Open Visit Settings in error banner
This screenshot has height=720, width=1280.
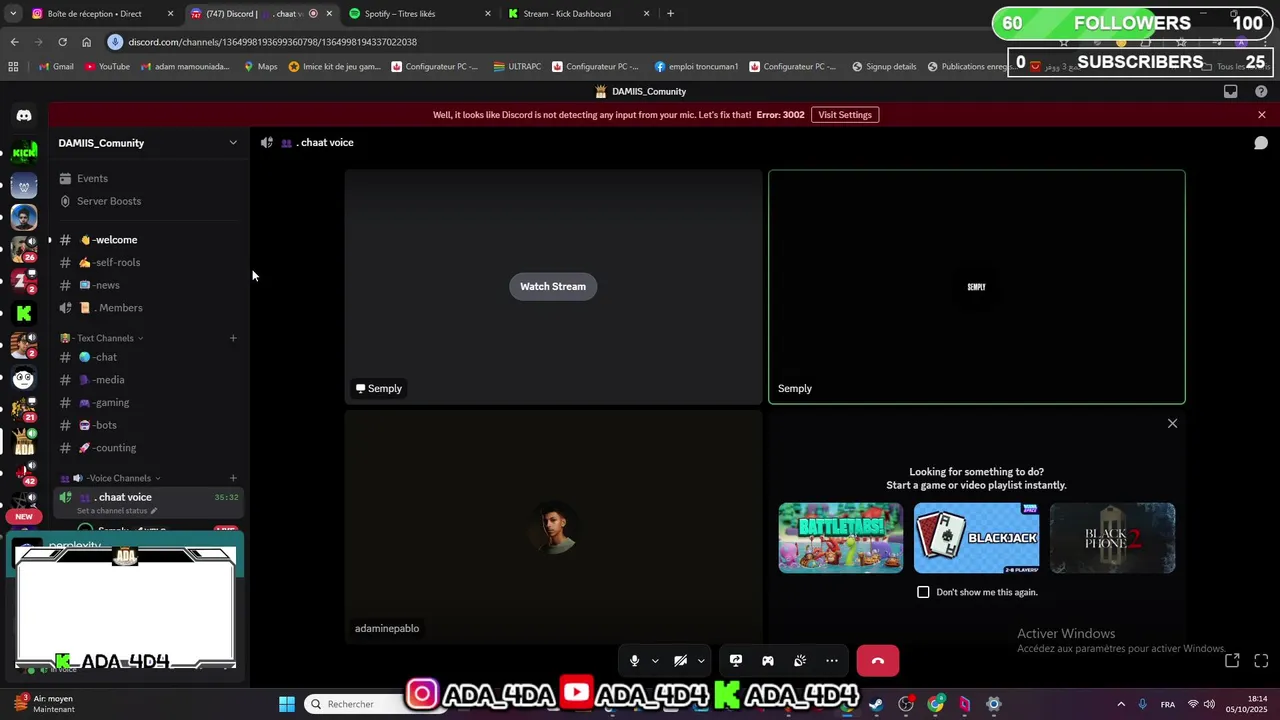(845, 115)
